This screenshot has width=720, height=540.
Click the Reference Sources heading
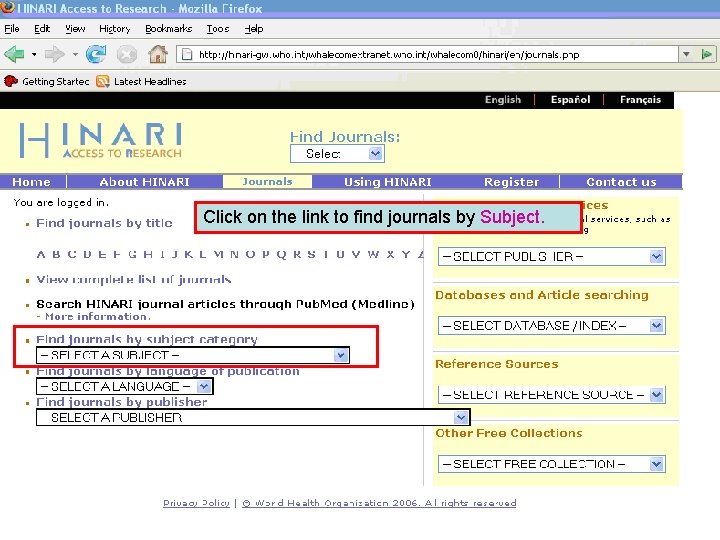[496, 364]
